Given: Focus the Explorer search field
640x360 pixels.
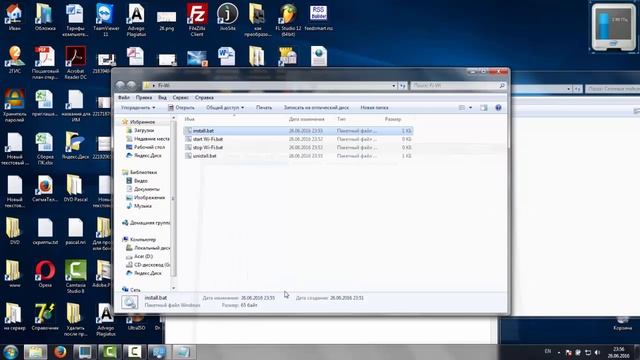Looking at the screenshot, I should (x=458, y=86).
